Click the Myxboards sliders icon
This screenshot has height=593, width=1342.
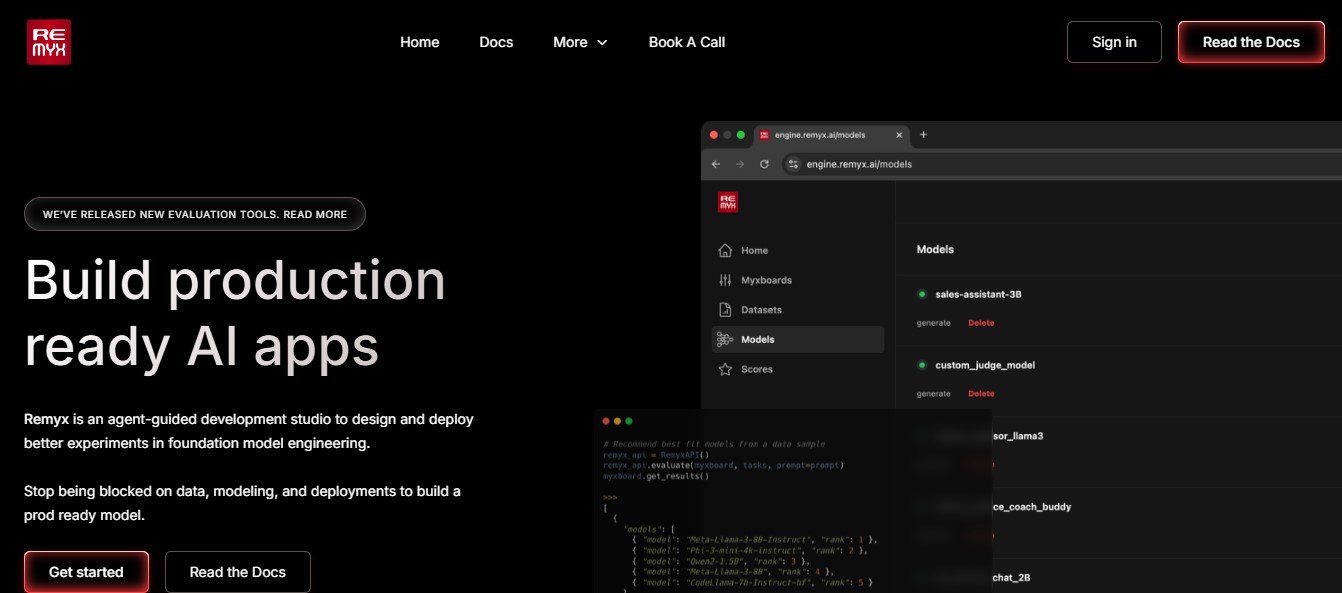point(725,280)
